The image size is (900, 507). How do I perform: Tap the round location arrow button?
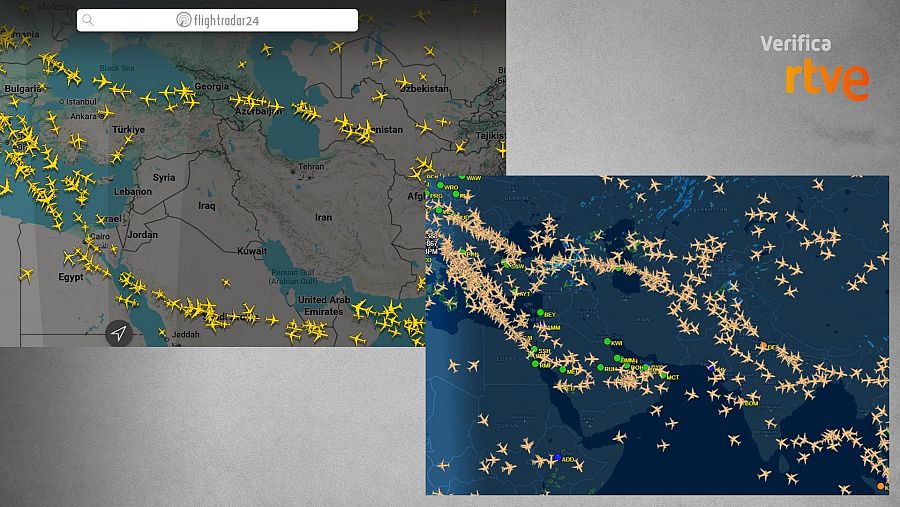(119, 333)
